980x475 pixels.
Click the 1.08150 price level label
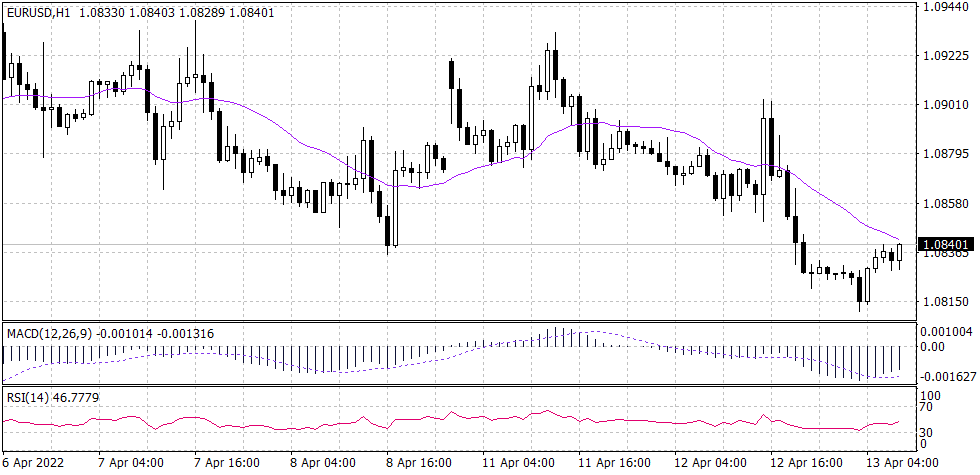tap(945, 301)
